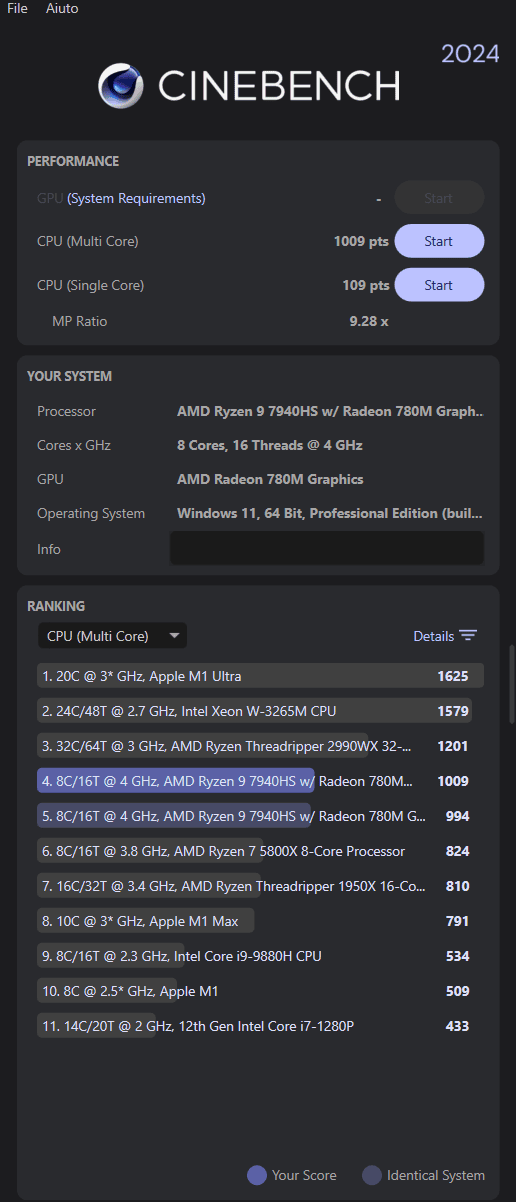Screen dimensions: 516x1202
Task: Click the GPU value AMD Radeon 780M Graphics
Action: coord(270,479)
